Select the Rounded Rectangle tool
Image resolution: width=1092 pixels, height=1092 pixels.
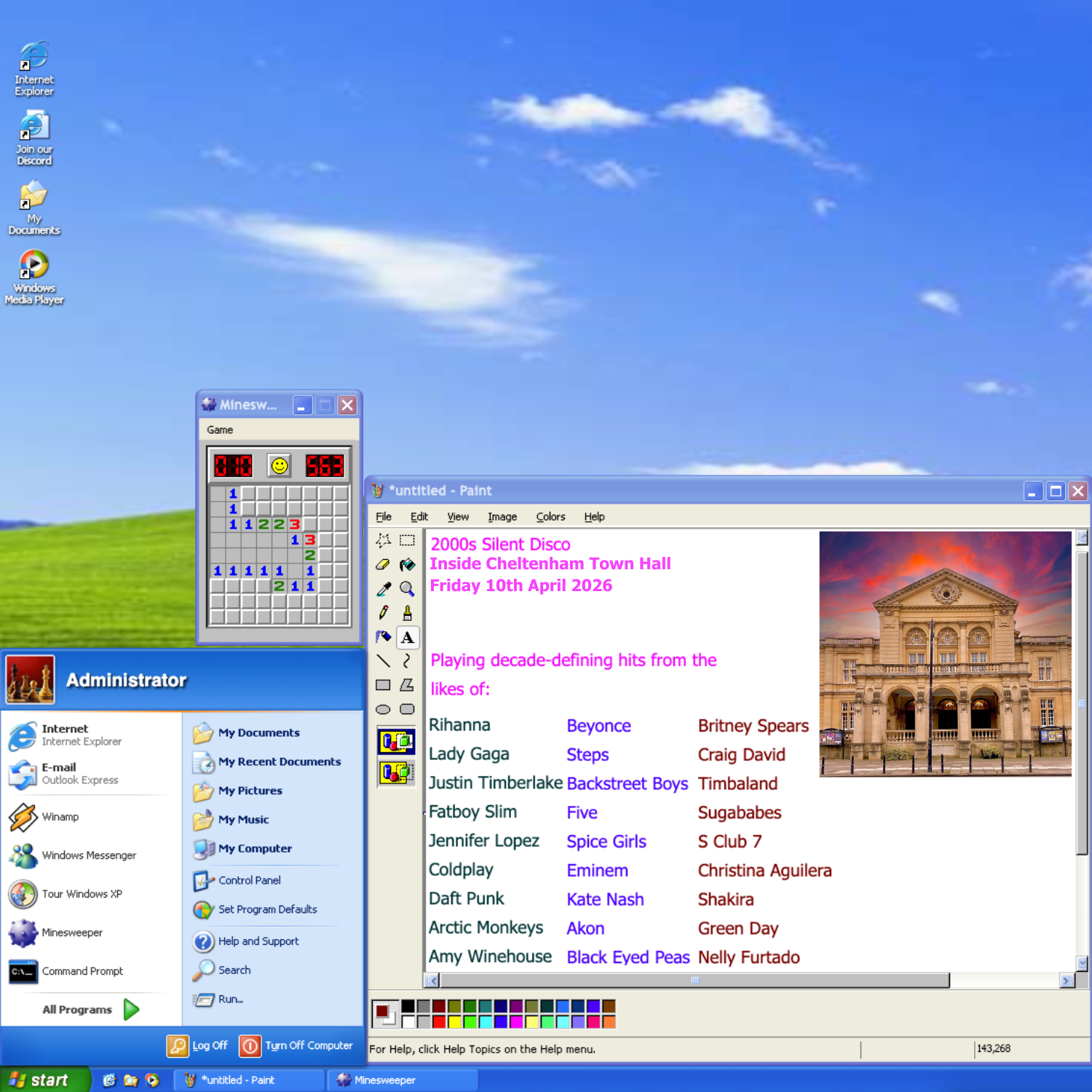coord(407,709)
